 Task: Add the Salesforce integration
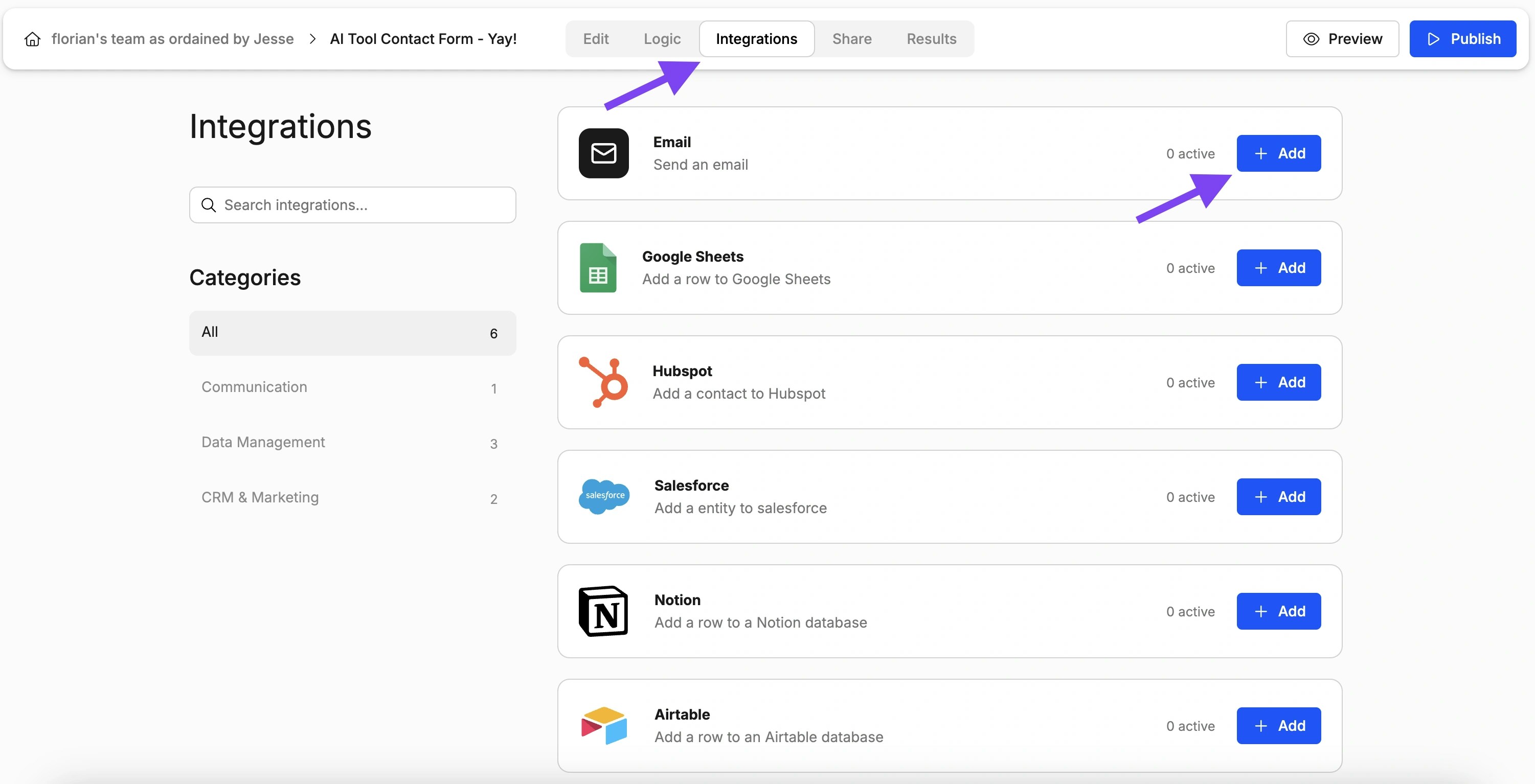click(x=1279, y=496)
